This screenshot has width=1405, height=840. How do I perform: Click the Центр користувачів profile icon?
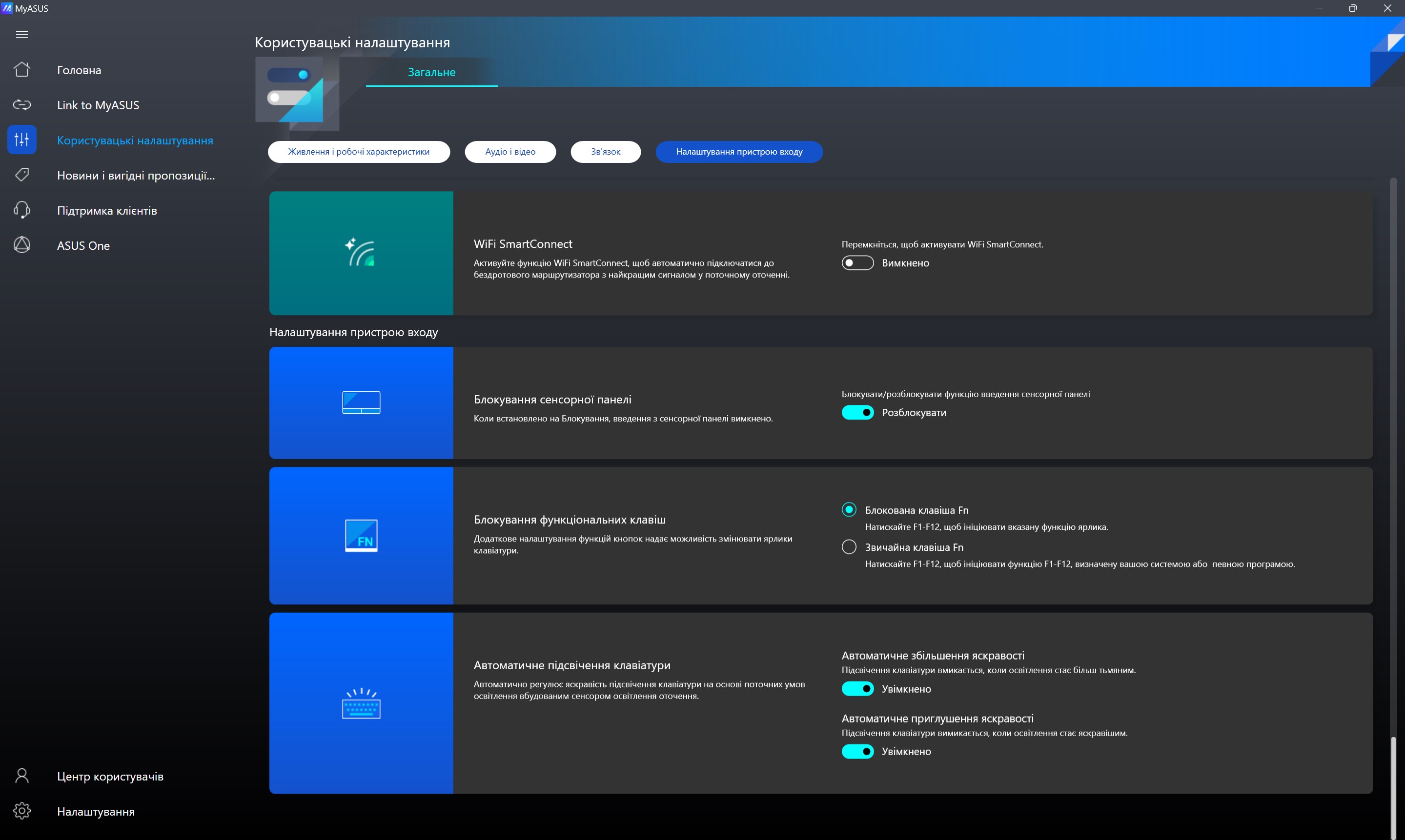21,776
